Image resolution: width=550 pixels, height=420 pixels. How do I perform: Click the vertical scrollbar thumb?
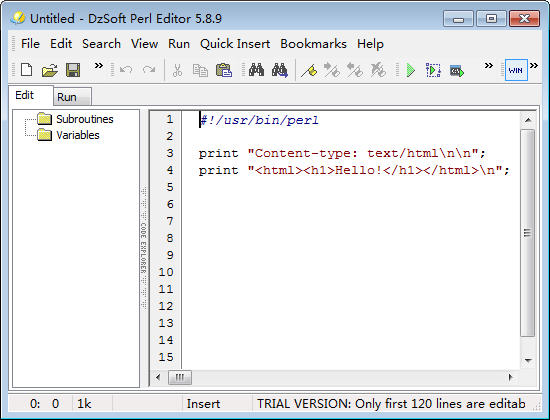click(x=528, y=233)
